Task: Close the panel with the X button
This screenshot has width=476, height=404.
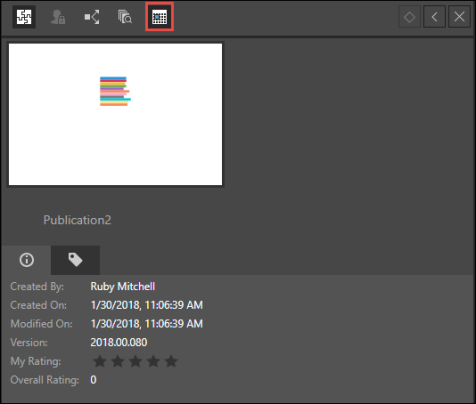Action: tap(459, 17)
